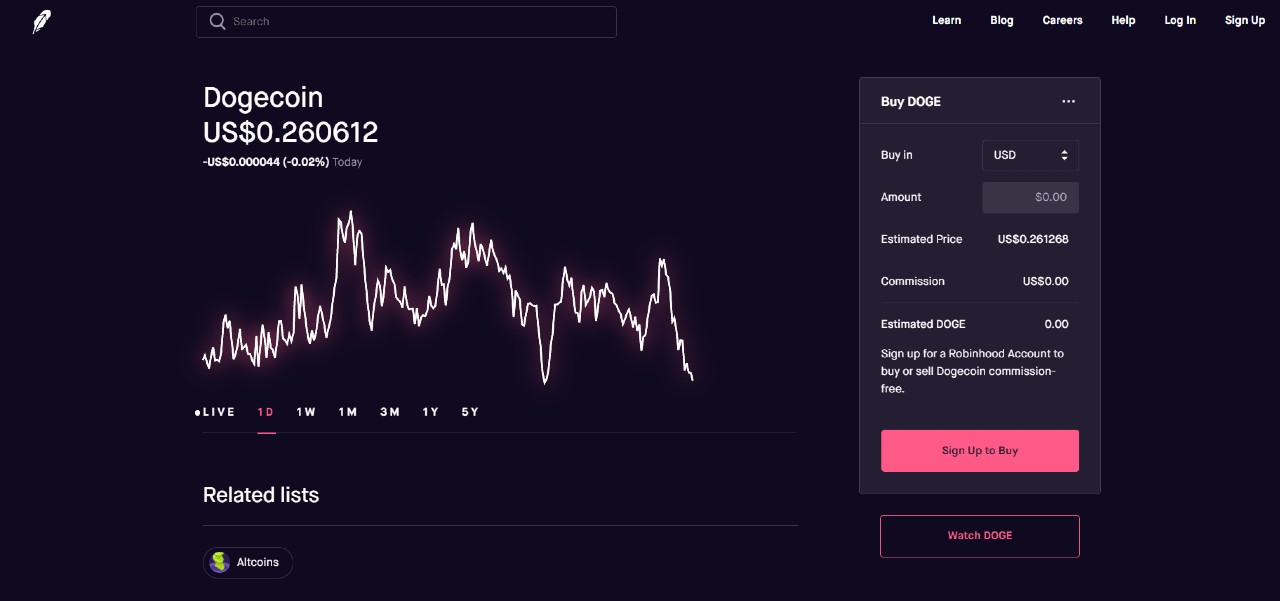The width and height of the screenshot is (1280, 601).
Task: Select the 3M chart range
Action: 389,412
